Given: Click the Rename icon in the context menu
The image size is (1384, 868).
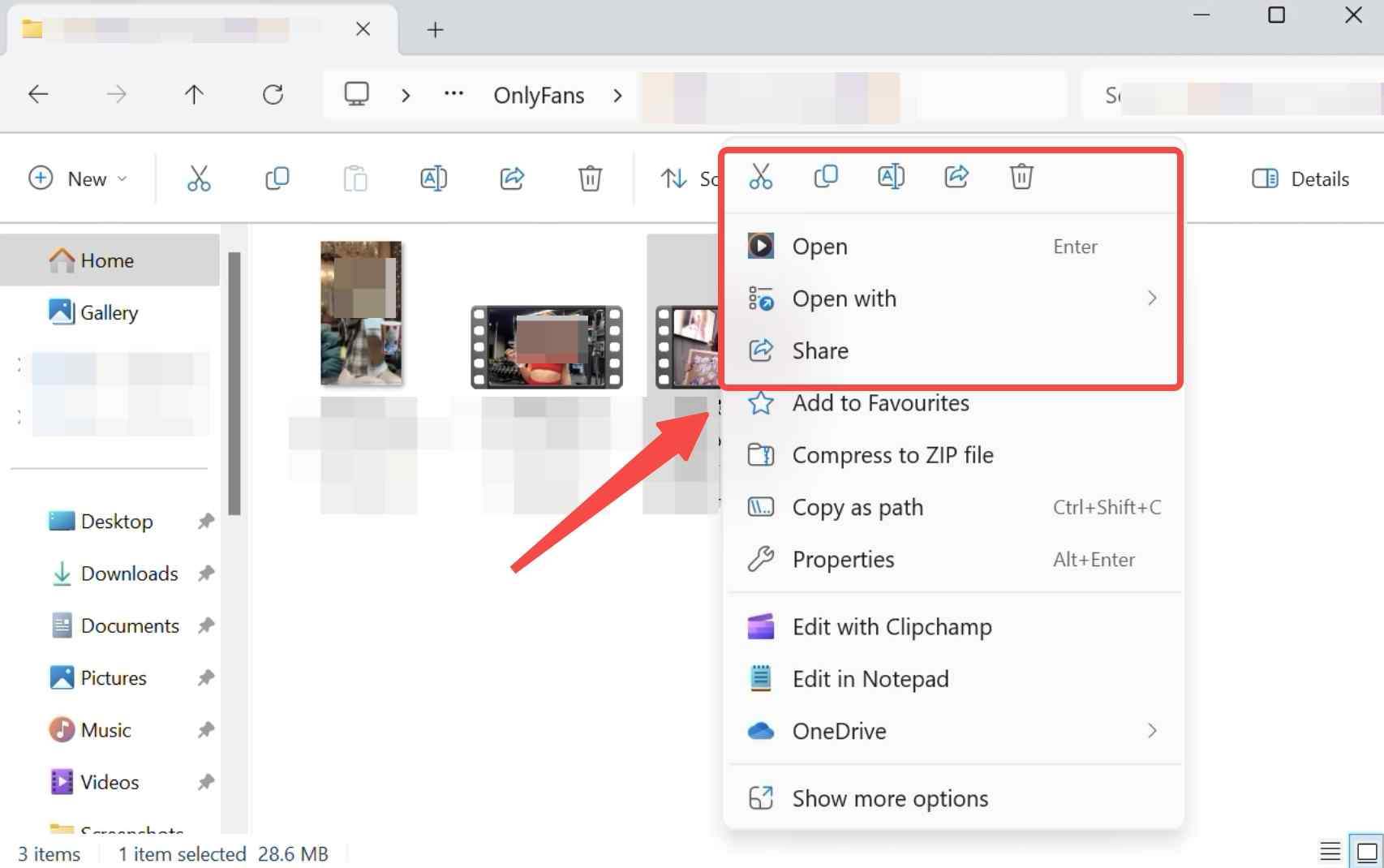Looking at the screenshot, I should click(x=891, y=176).
